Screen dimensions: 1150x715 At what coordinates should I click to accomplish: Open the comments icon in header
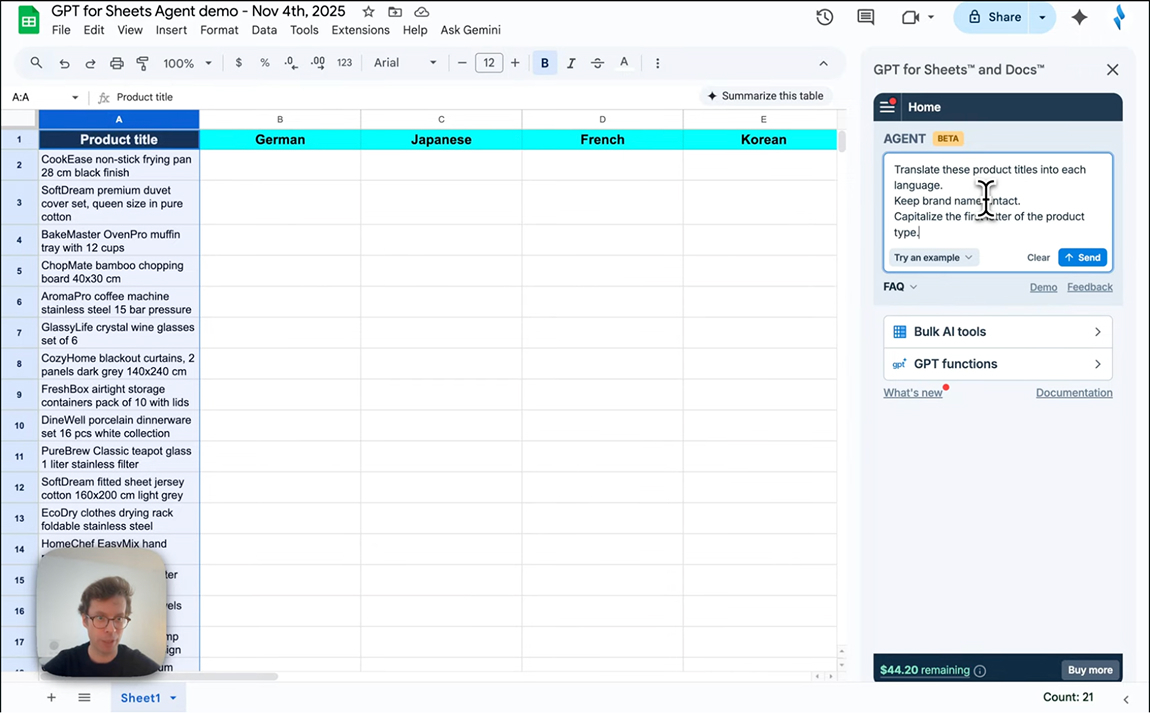pyautogui.click(x=865, y=17)
